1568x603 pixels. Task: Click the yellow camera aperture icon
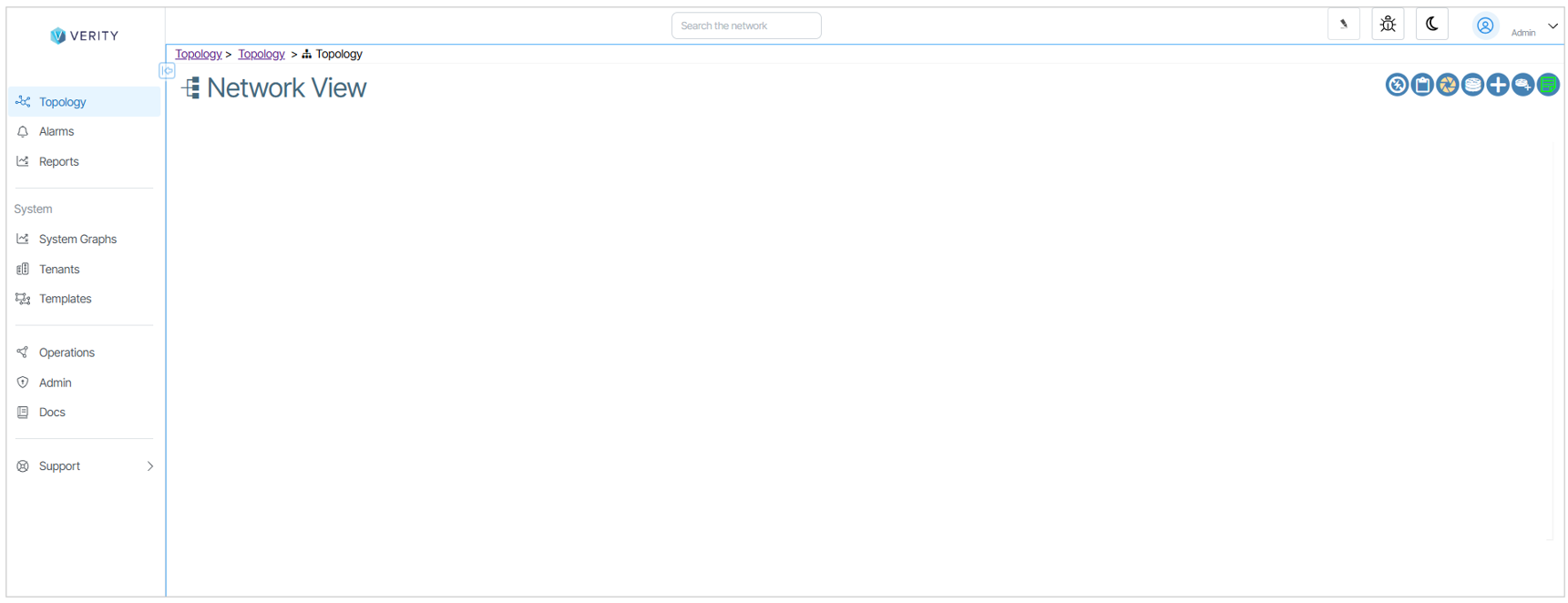tap(1447, 85)
